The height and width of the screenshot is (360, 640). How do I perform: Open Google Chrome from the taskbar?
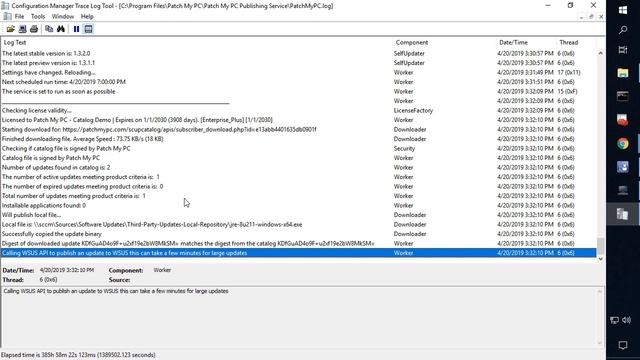(623, 144)
